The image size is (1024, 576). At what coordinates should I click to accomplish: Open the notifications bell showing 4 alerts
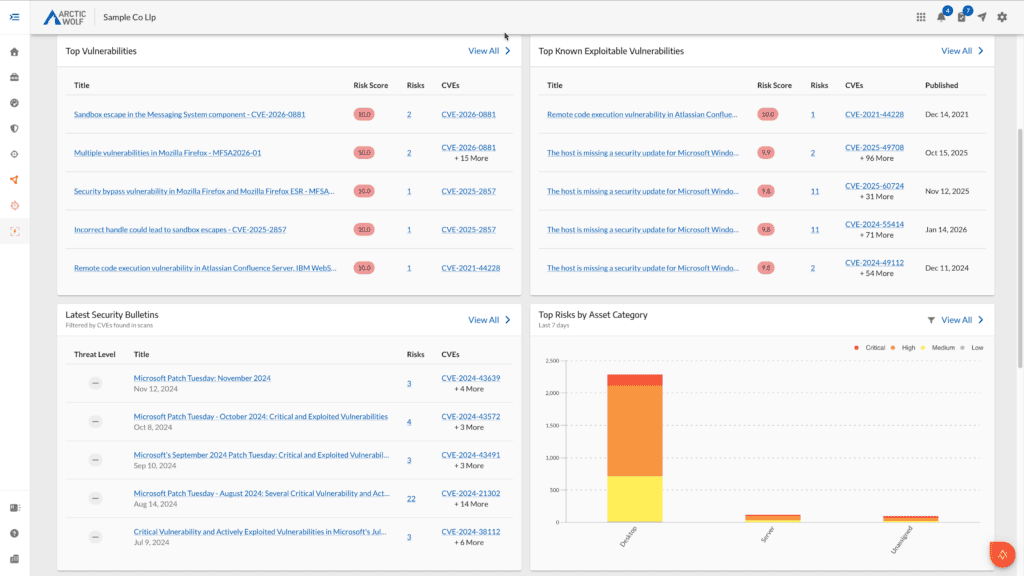[x=942, y=16]
